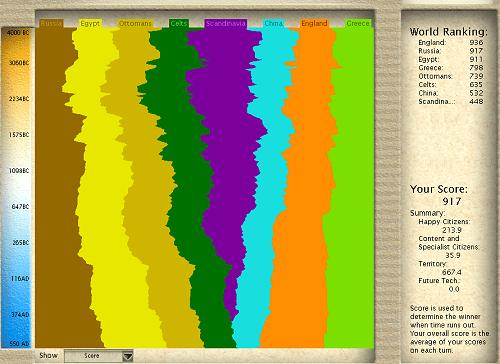Viewport: 500px width, 364px height.
Task: Click the 550 AD timeline marker
Action: [20, 343]
